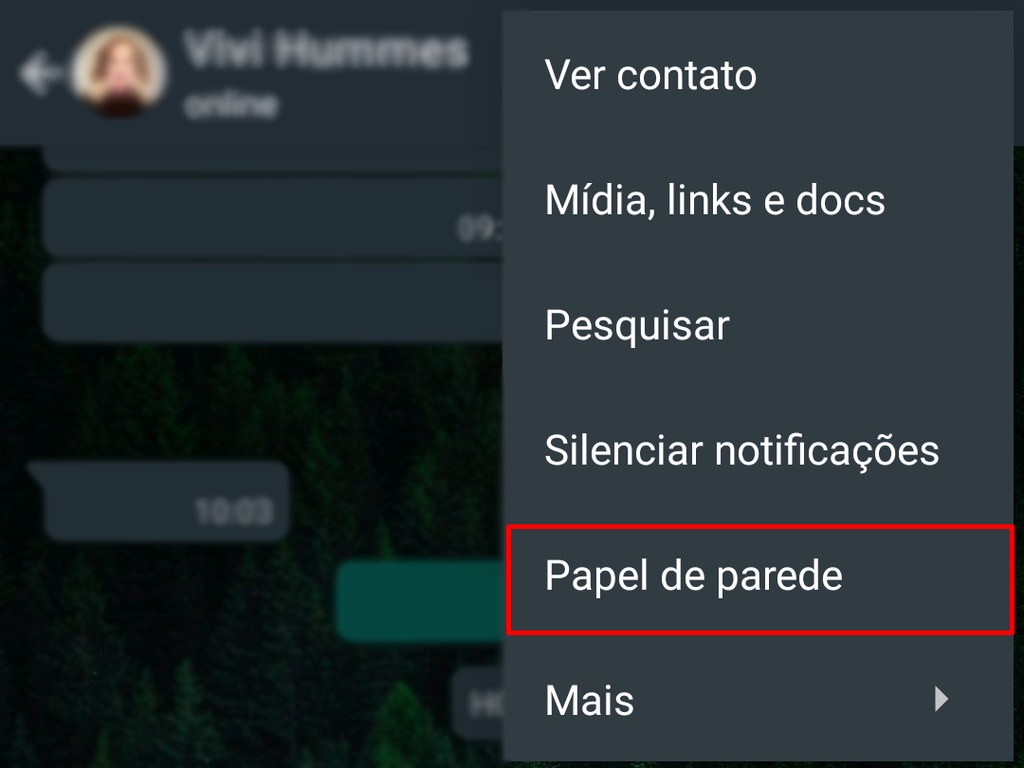
Task: Click the Mais menu entry label
Action: pyautogui.click(x=589, y=701)
